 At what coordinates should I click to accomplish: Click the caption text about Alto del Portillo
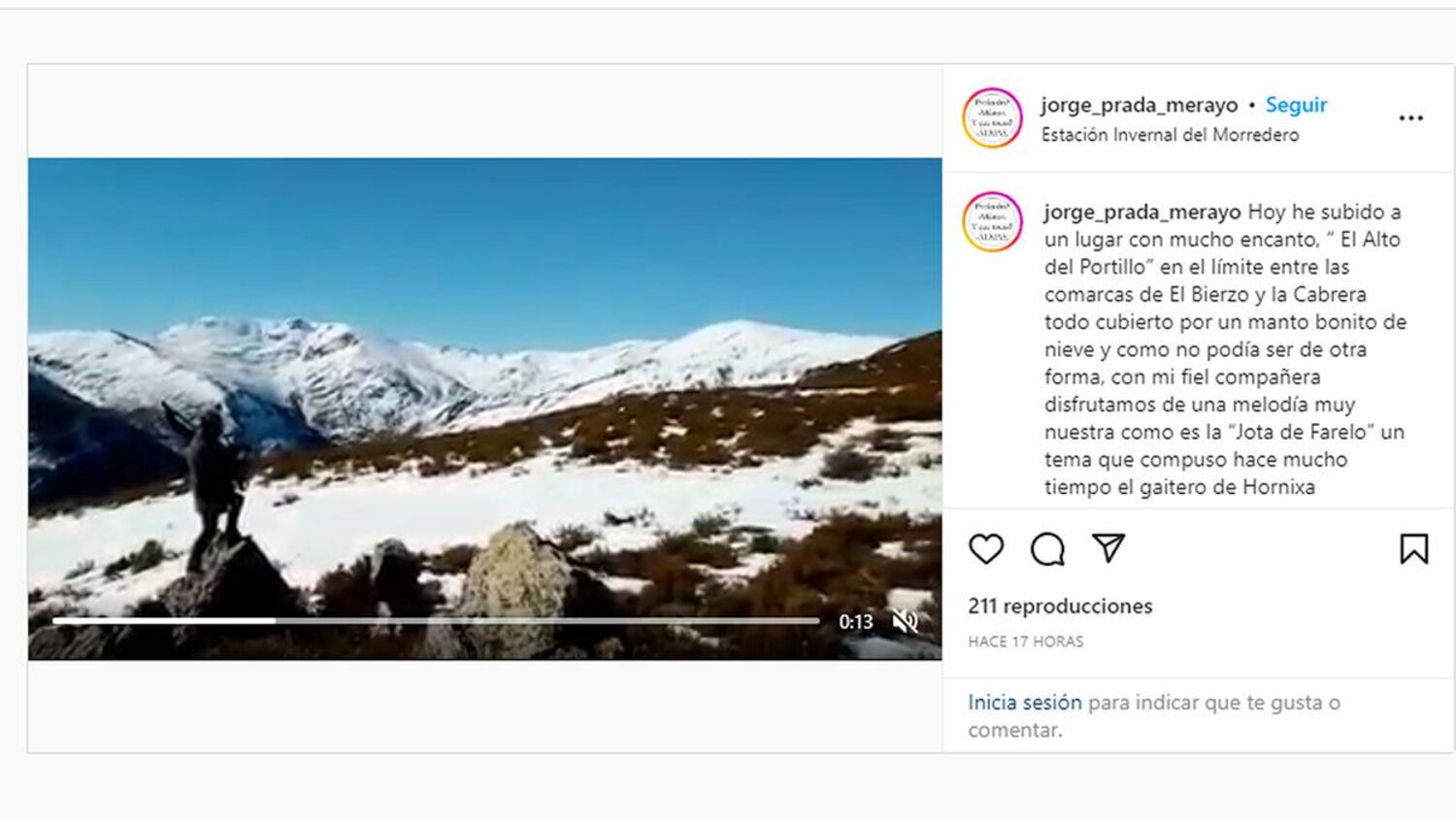pyautogui.click(x=1225, y=349)
